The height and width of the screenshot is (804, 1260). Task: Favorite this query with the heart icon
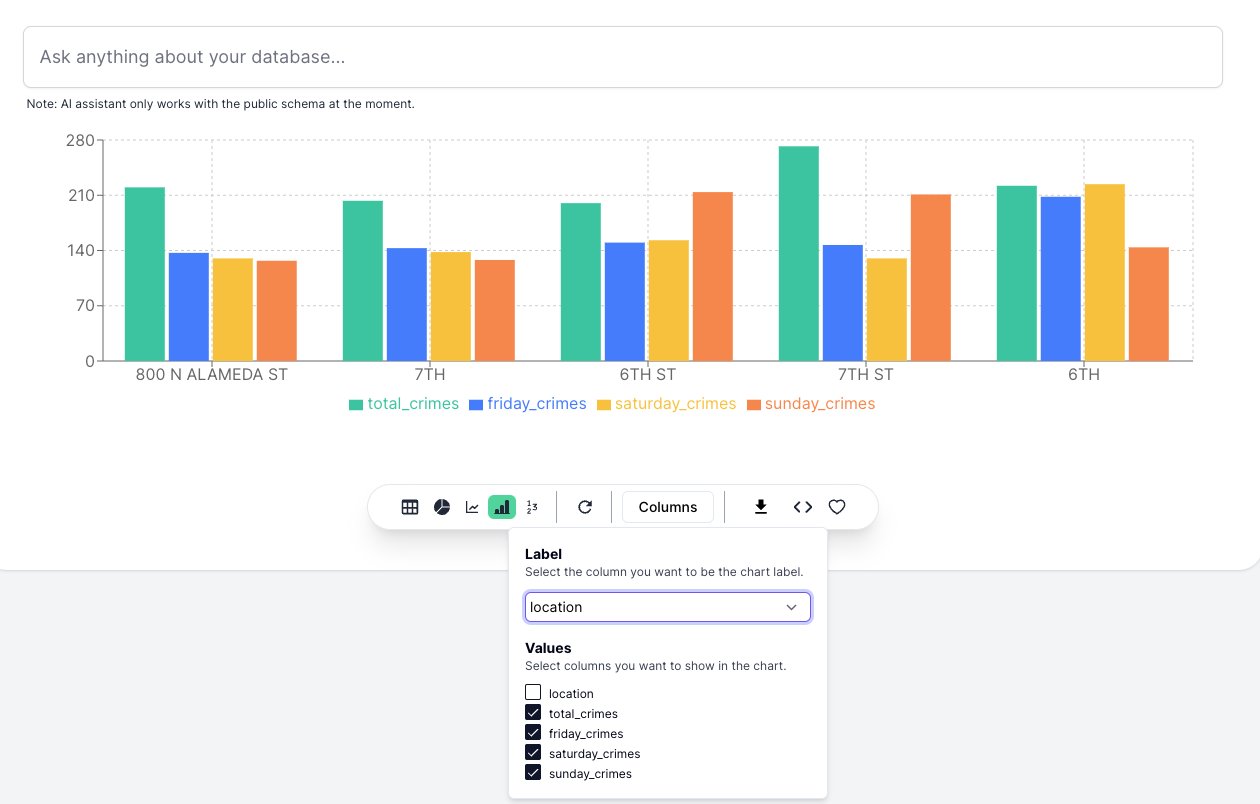pyautogui.click(x=837, y=507)
